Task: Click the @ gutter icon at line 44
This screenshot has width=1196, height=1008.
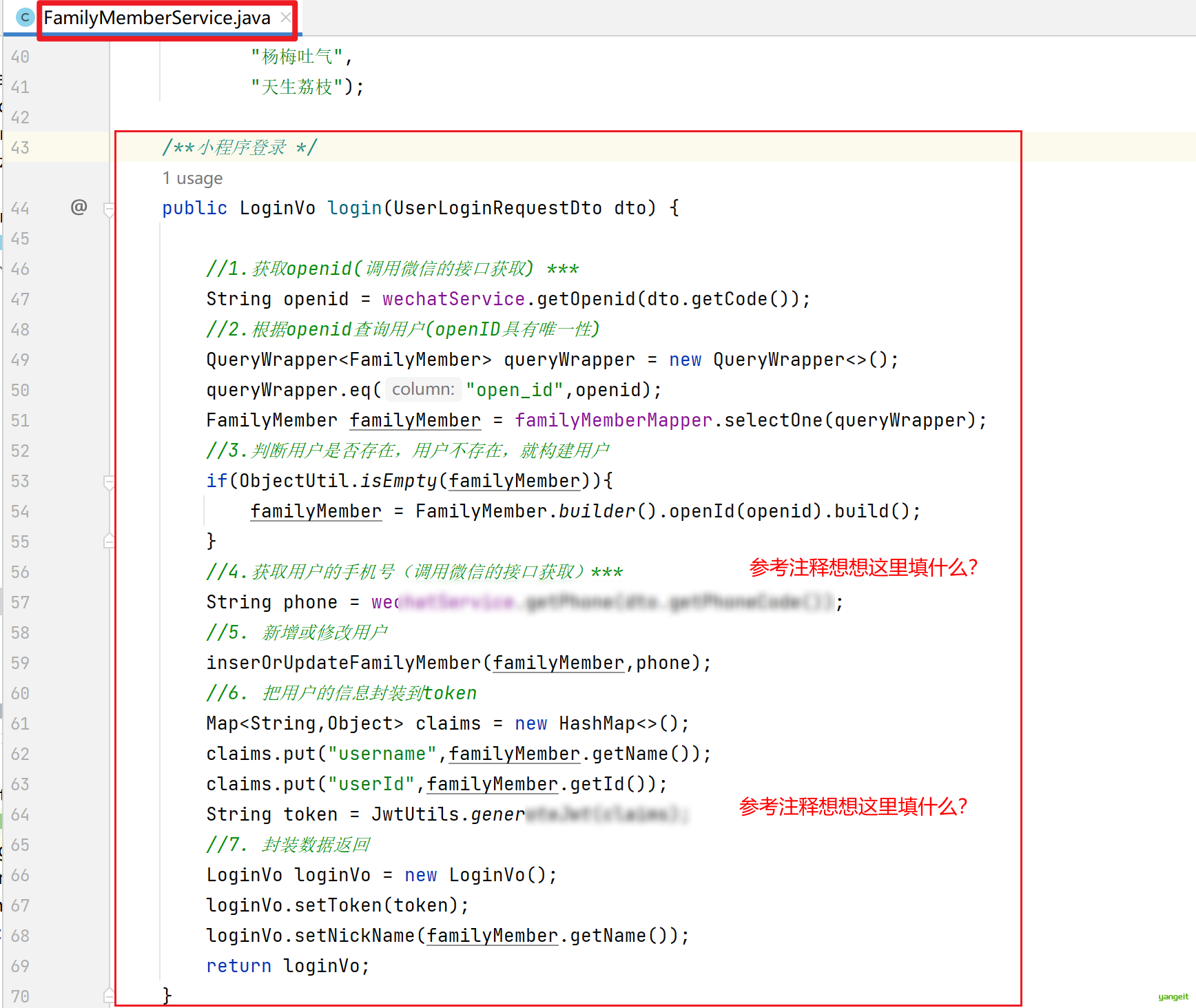Action: point(79,207)
